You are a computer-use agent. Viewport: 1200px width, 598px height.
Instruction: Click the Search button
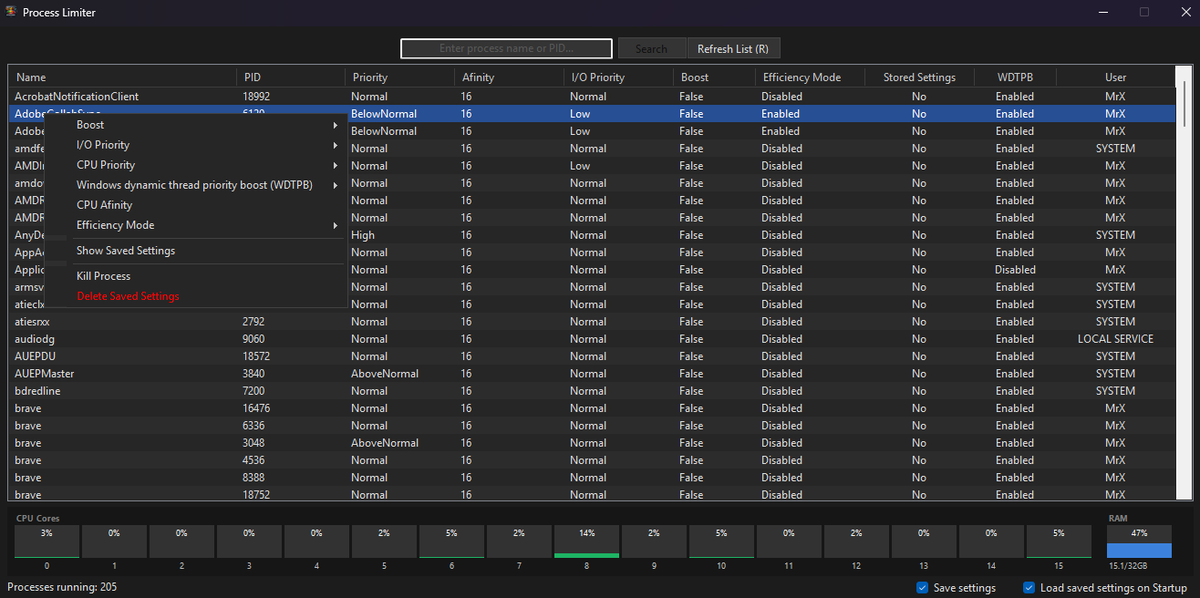[651, 49]
